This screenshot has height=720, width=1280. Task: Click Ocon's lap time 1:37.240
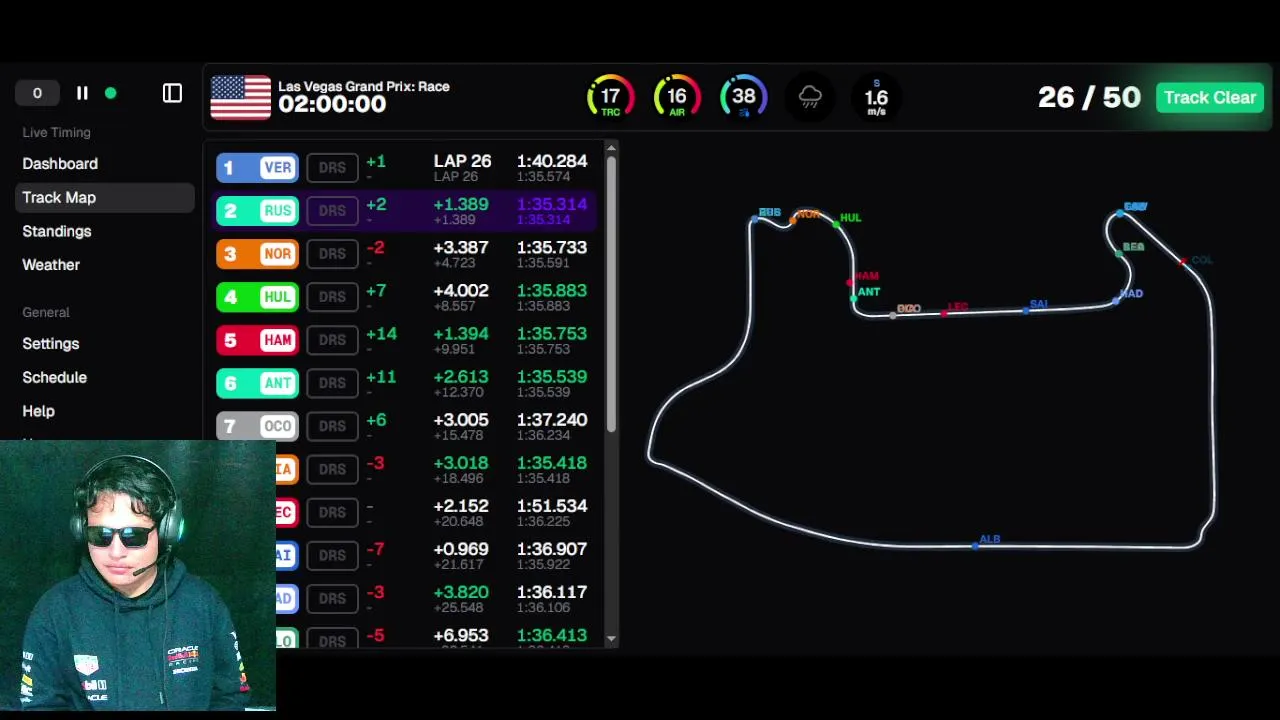pos(552,420)
